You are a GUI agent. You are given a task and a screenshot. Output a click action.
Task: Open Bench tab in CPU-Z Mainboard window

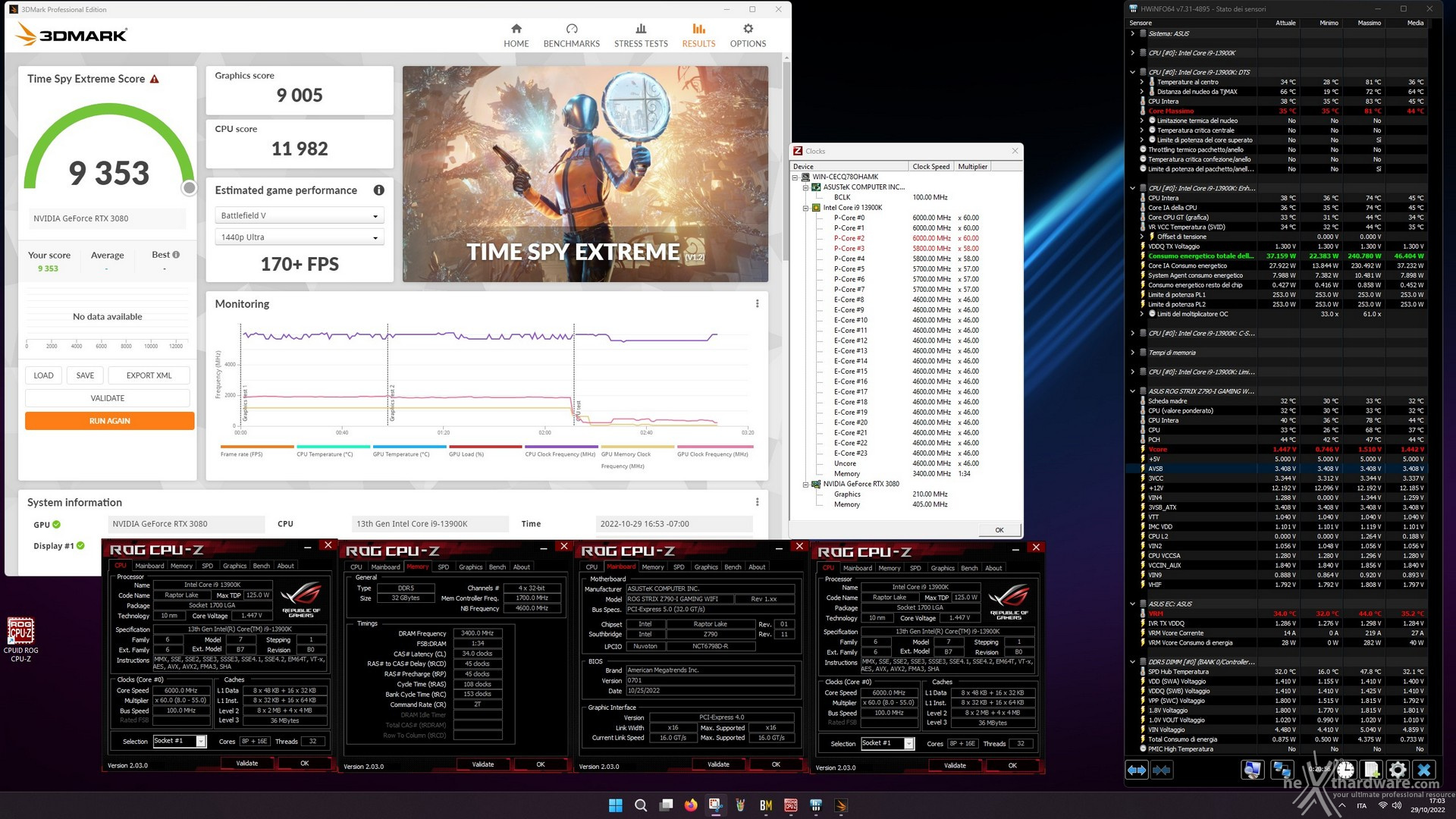point(733,567)
